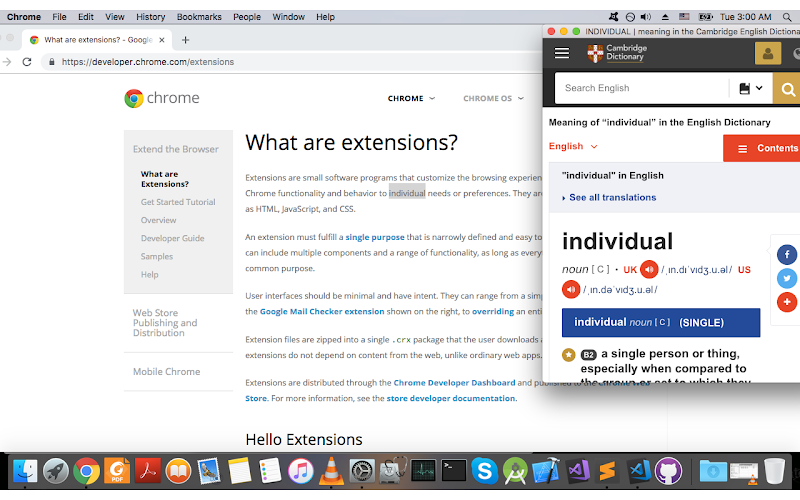800x500 pixels.
Task: Share the definition on Twitter
Action: (x=787, y=278)
